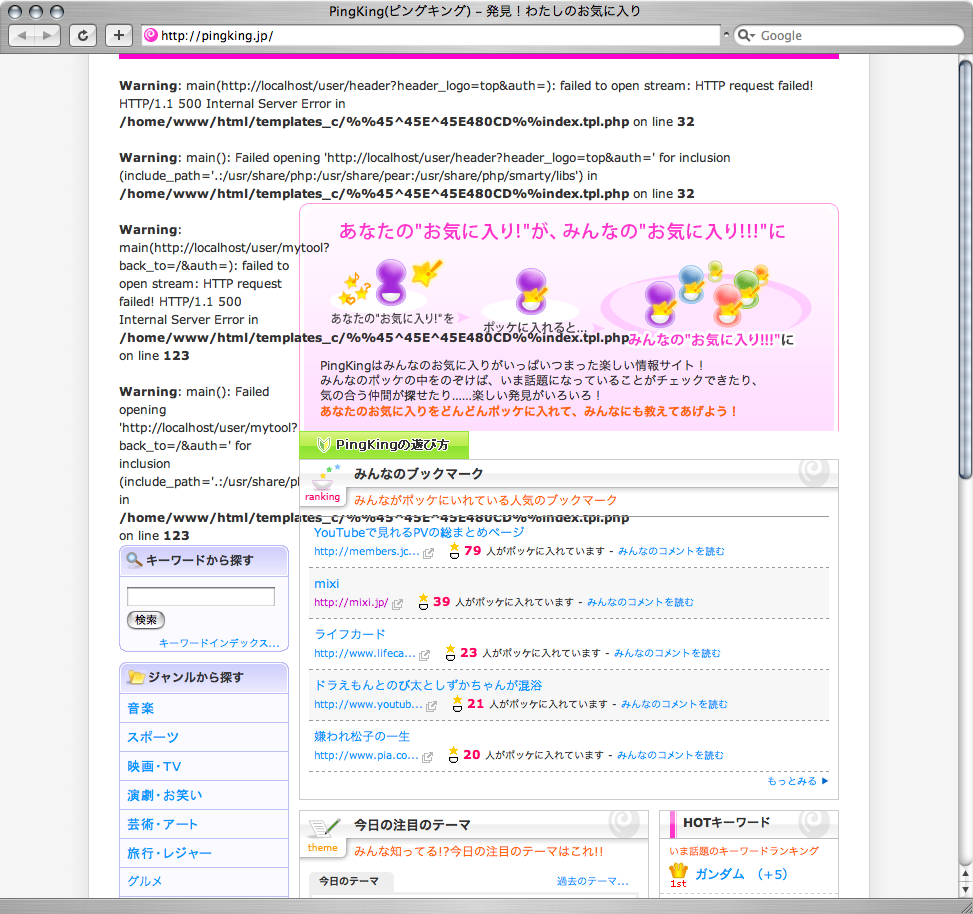
Task: Click the add bookmark plus button
Action: click(x=119, y=35)
